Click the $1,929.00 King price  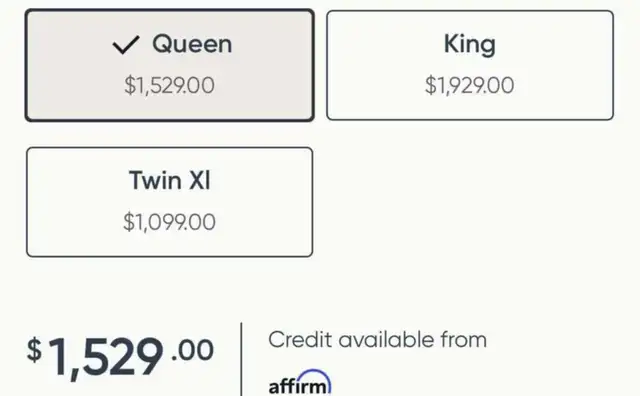[x=469, y=85]
